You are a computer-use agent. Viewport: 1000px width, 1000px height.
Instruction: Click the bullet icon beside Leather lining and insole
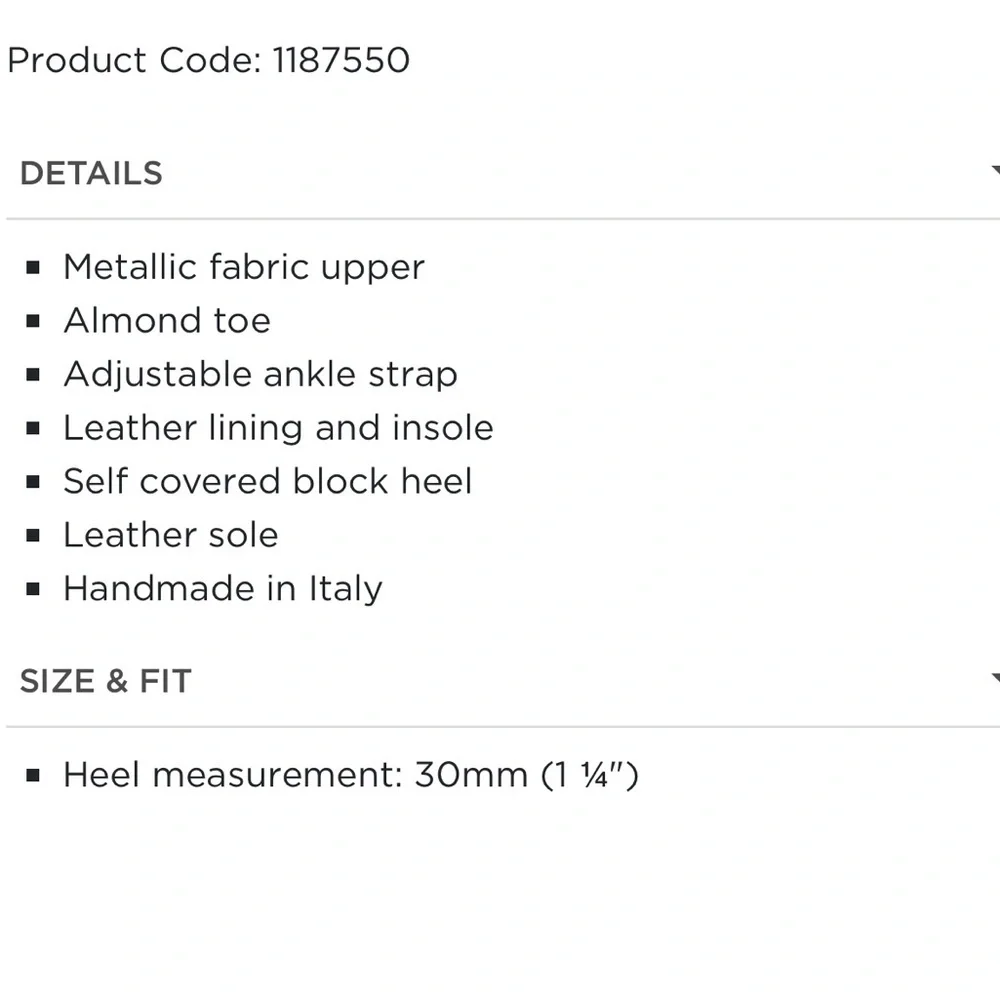(36, 427)
